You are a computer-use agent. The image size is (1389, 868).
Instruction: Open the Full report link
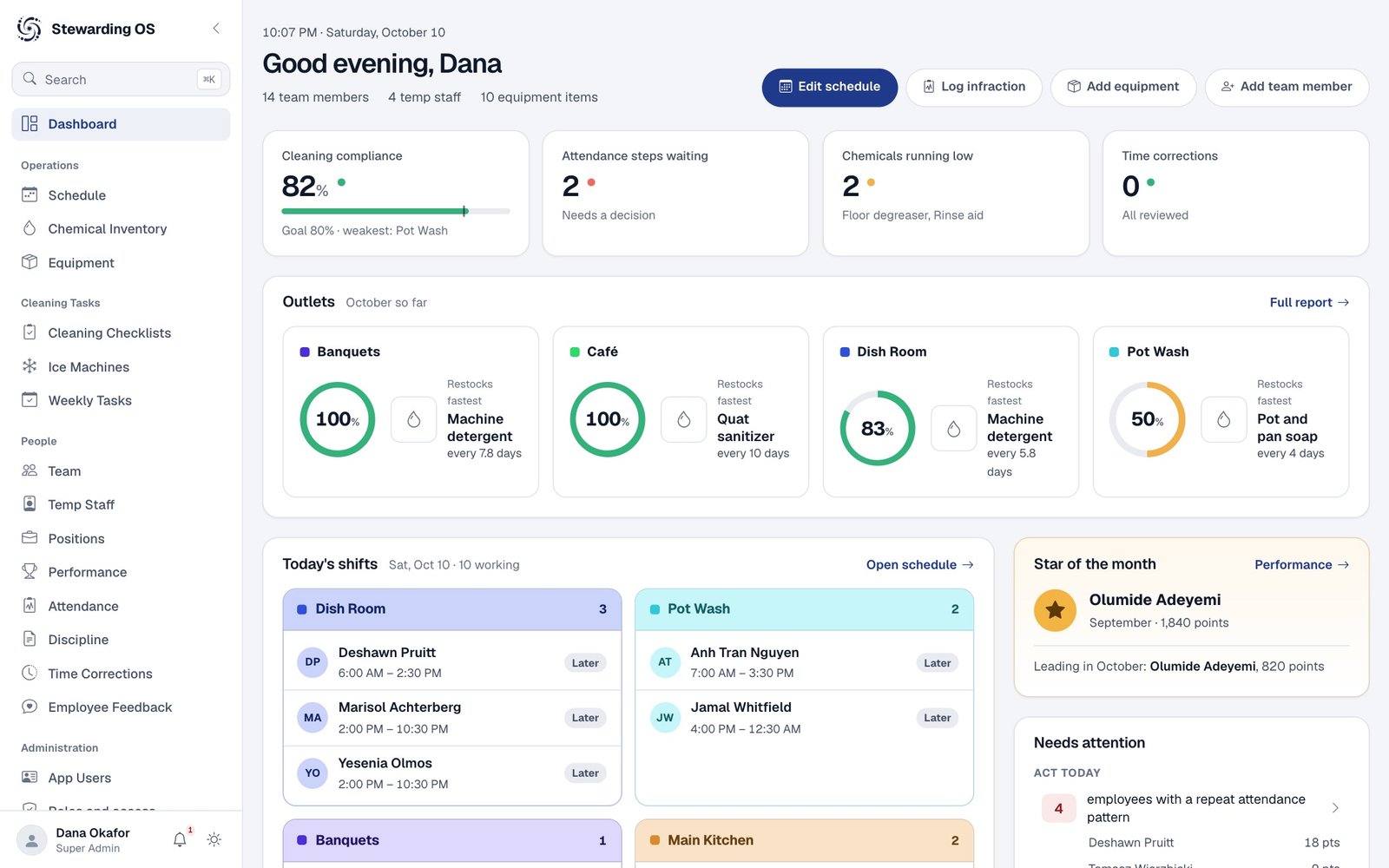[x=1309, y=303]
